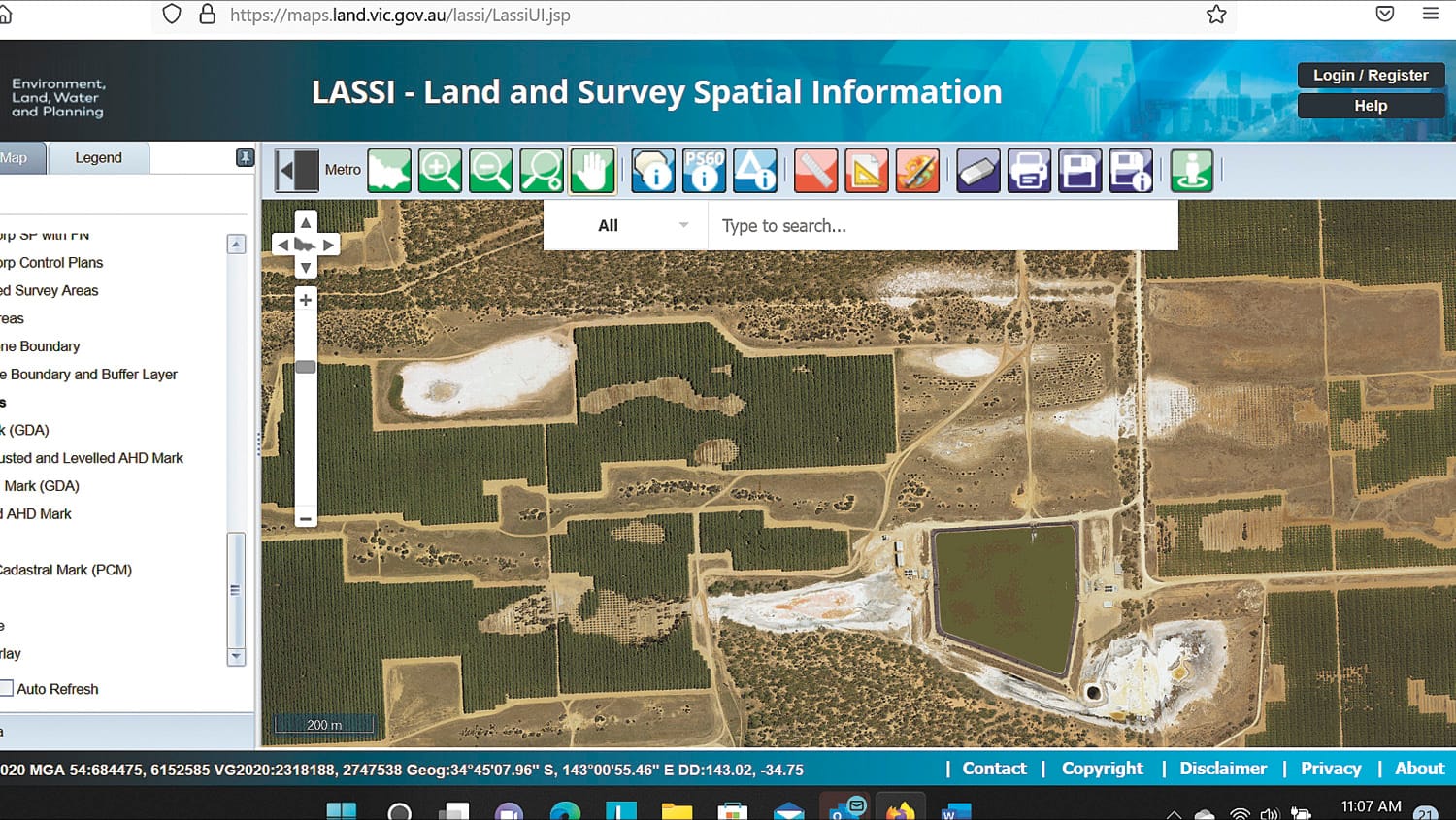
Task: Activate the Pan hand tool
Action: (592, 171)
